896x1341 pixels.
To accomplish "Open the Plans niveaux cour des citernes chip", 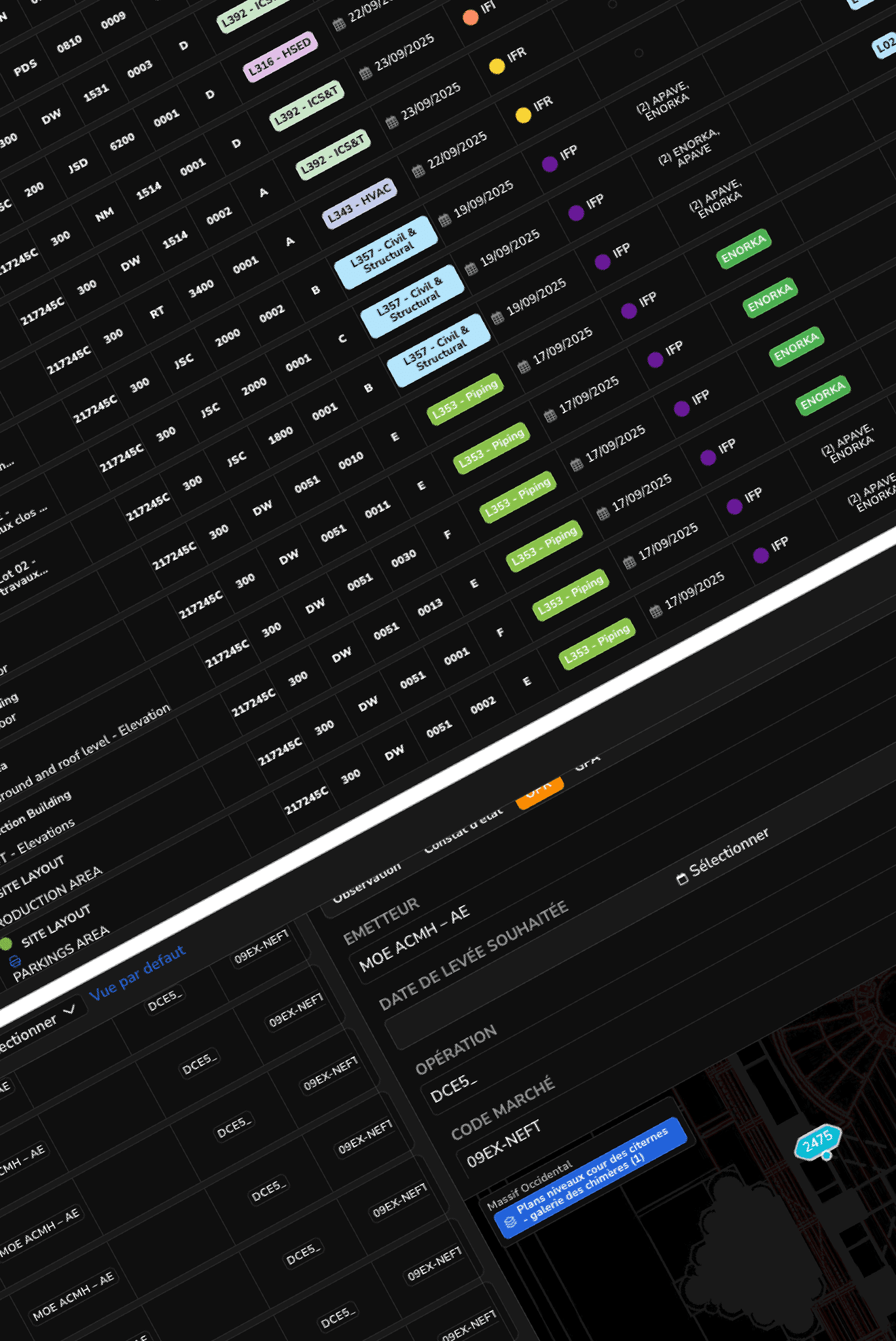I will pos(590,1177).
